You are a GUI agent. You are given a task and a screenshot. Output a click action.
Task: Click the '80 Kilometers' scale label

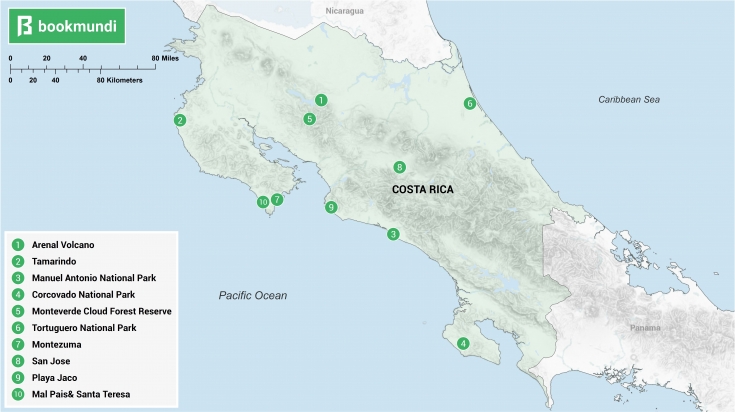[x=120, y=80]
